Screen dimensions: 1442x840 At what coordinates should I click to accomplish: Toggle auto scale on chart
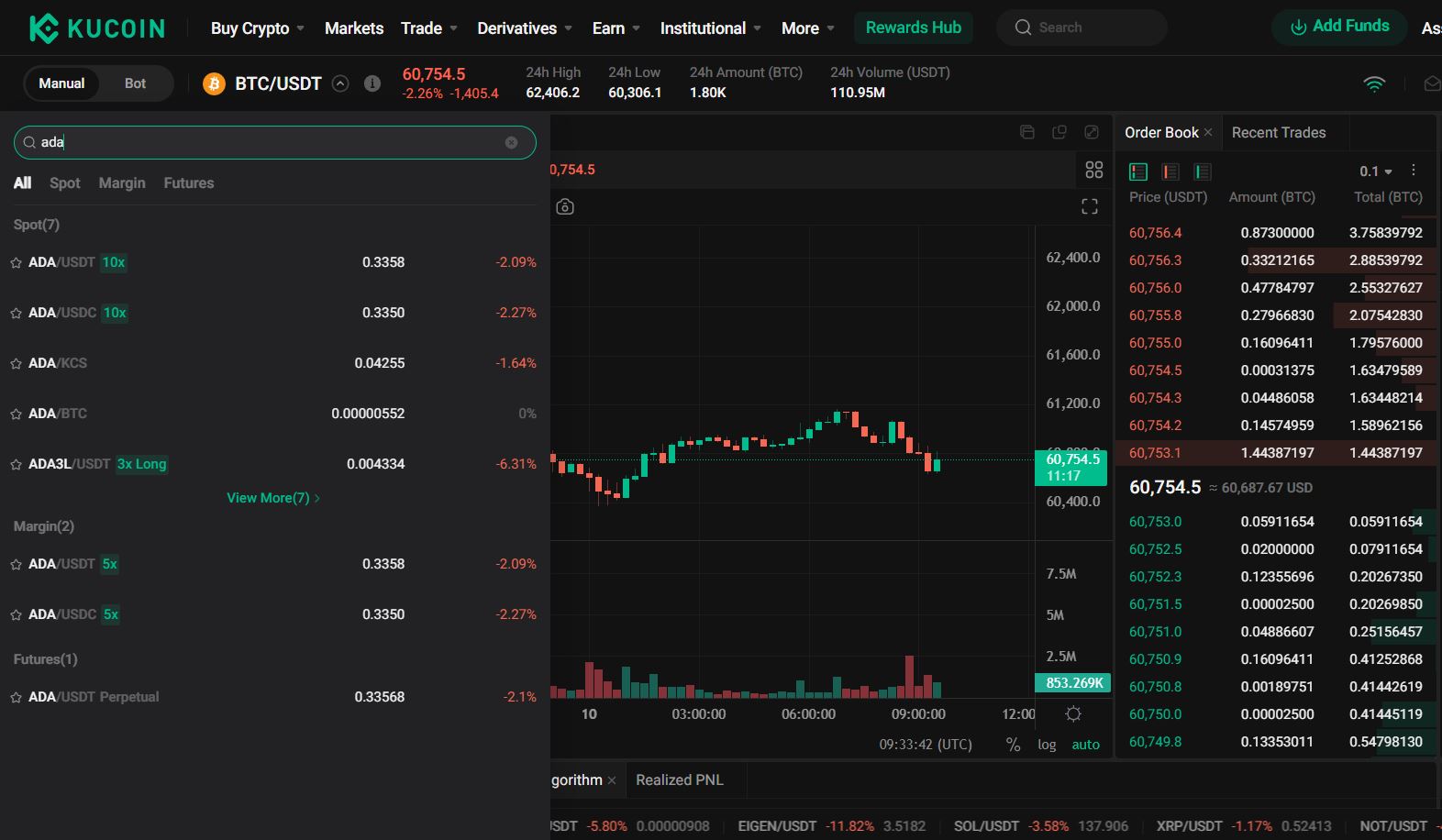[1086, 745]
